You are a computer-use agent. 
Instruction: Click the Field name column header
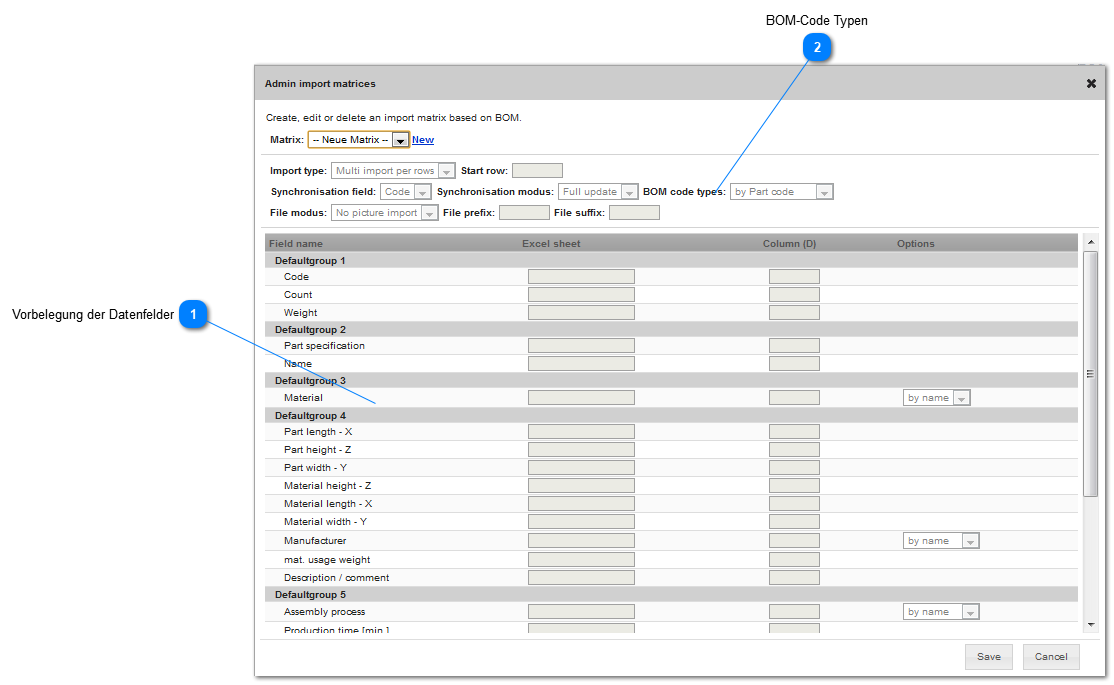[296, 244]
